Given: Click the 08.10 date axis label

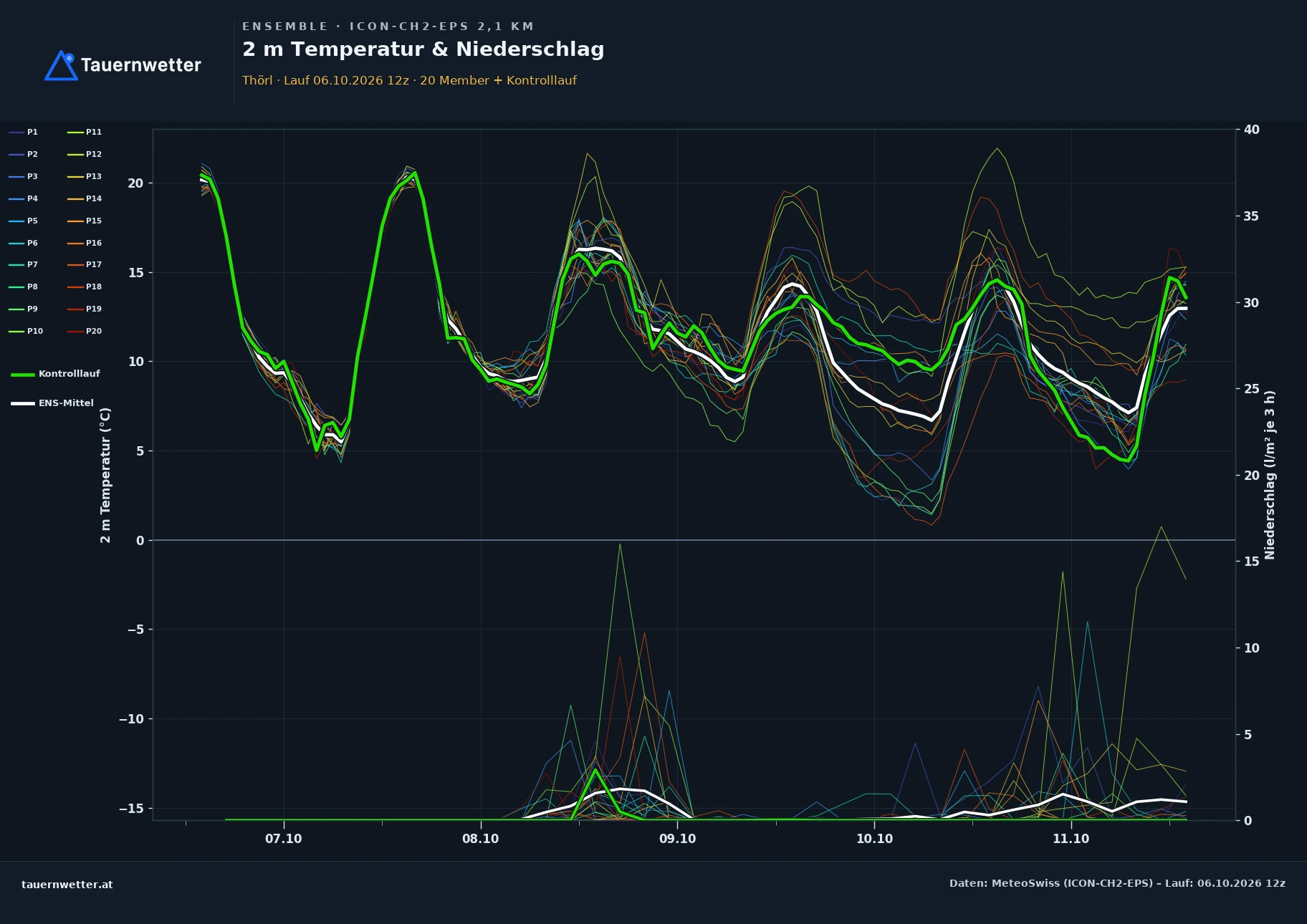Looking at the screenshot, I should pos(480,839).
